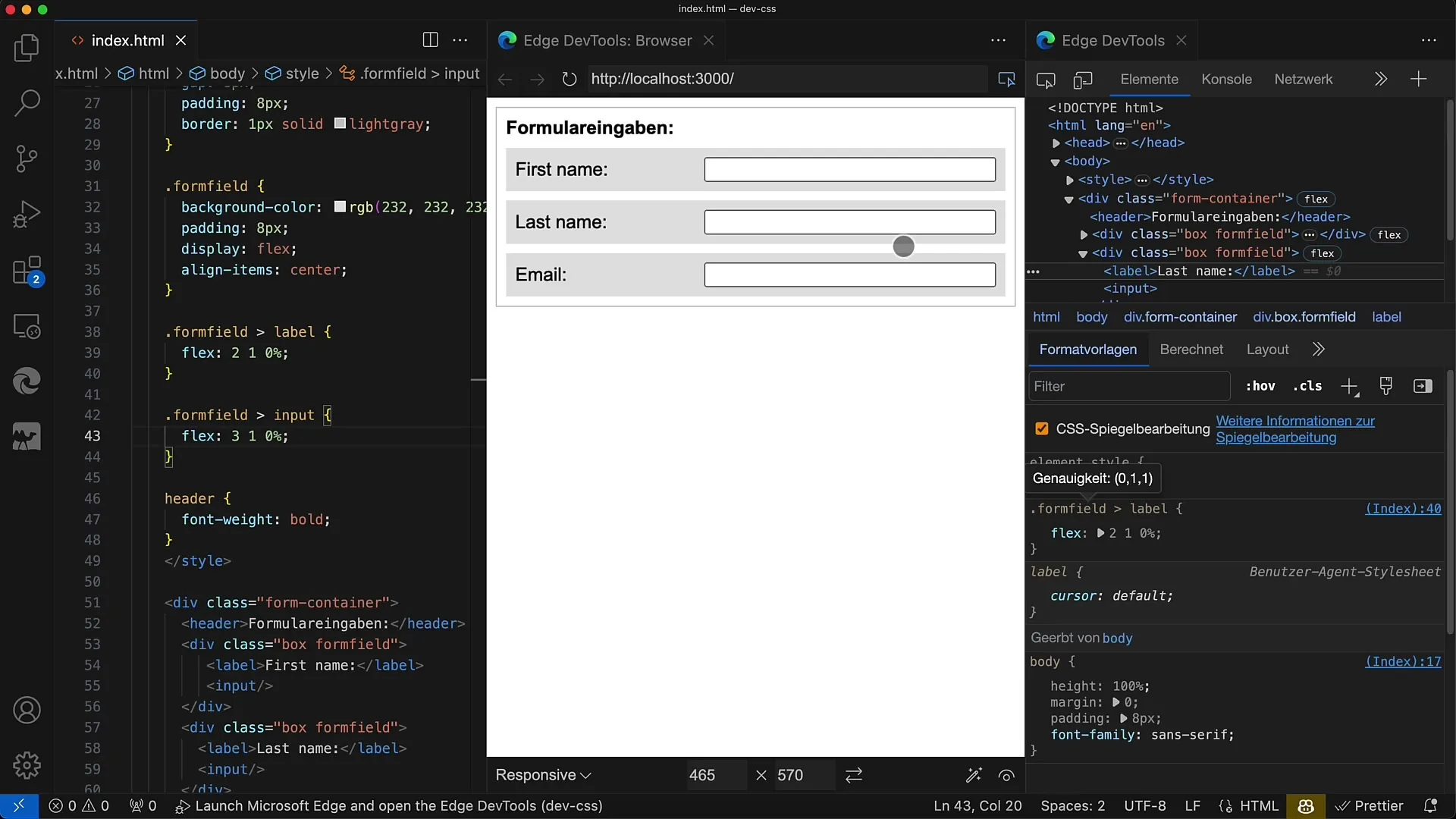Switch to the Netzwerk tab
Image resolution: width=1456 pixels, height=819 pixels.
click(1303, 80)
